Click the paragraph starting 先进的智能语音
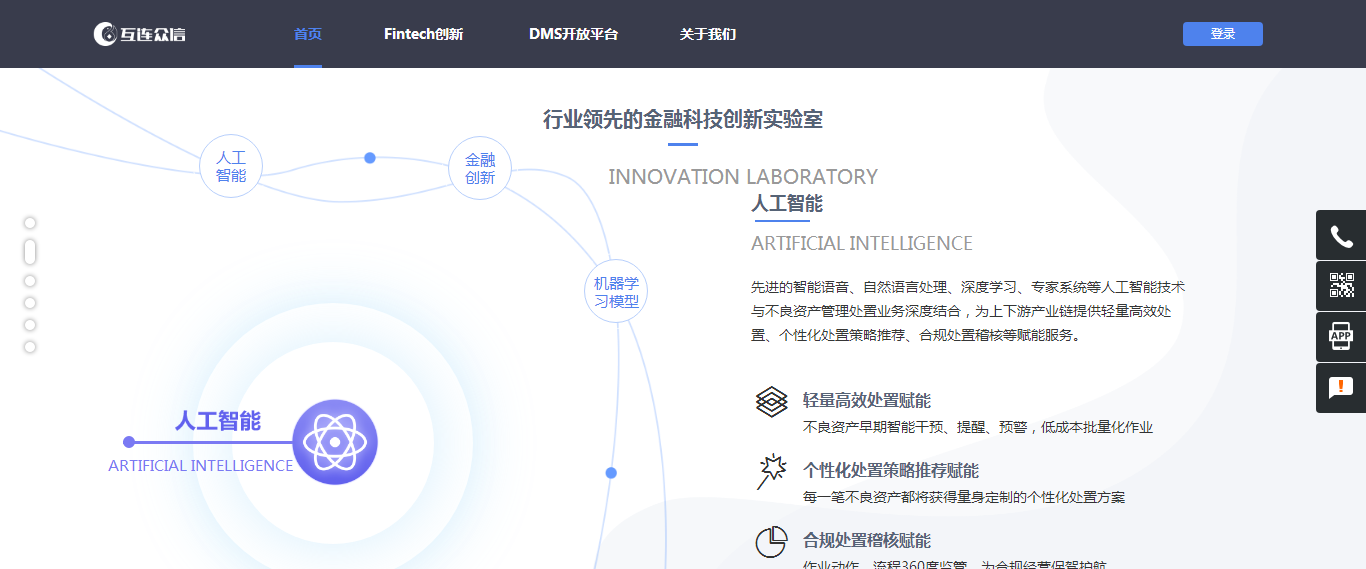 click(968, 311)
